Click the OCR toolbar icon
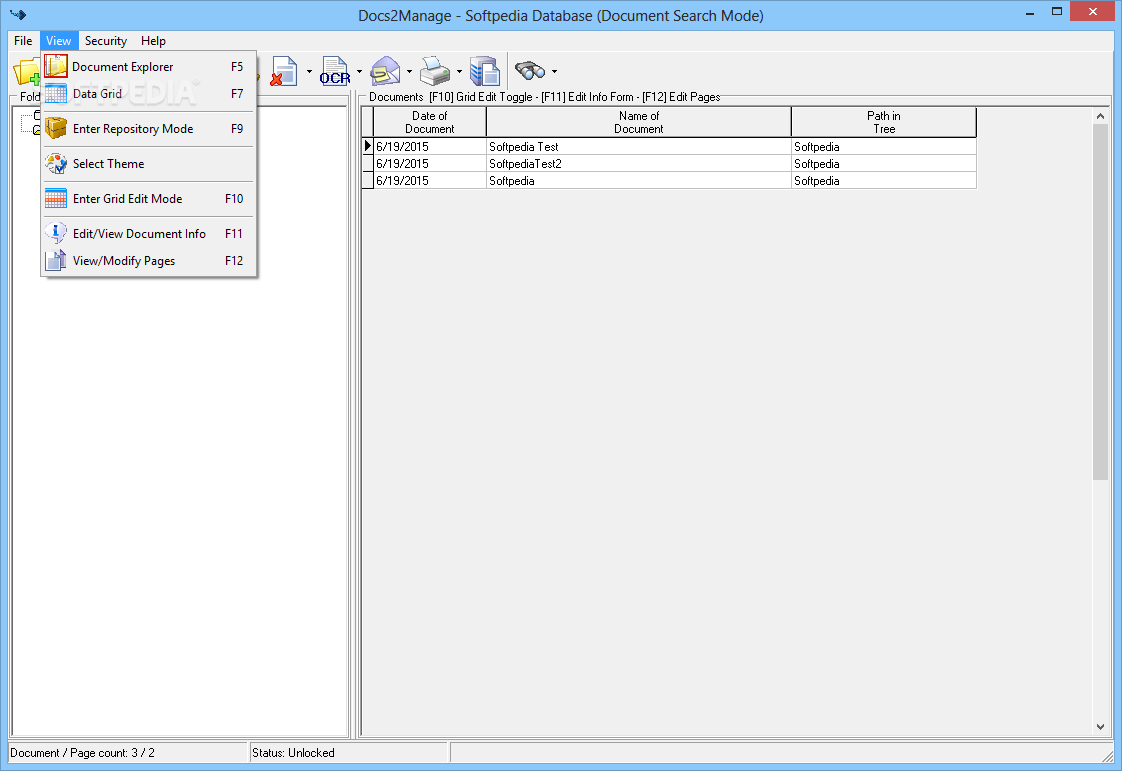The height and width of the screenshot is (771, 1122). click(334, 72)
